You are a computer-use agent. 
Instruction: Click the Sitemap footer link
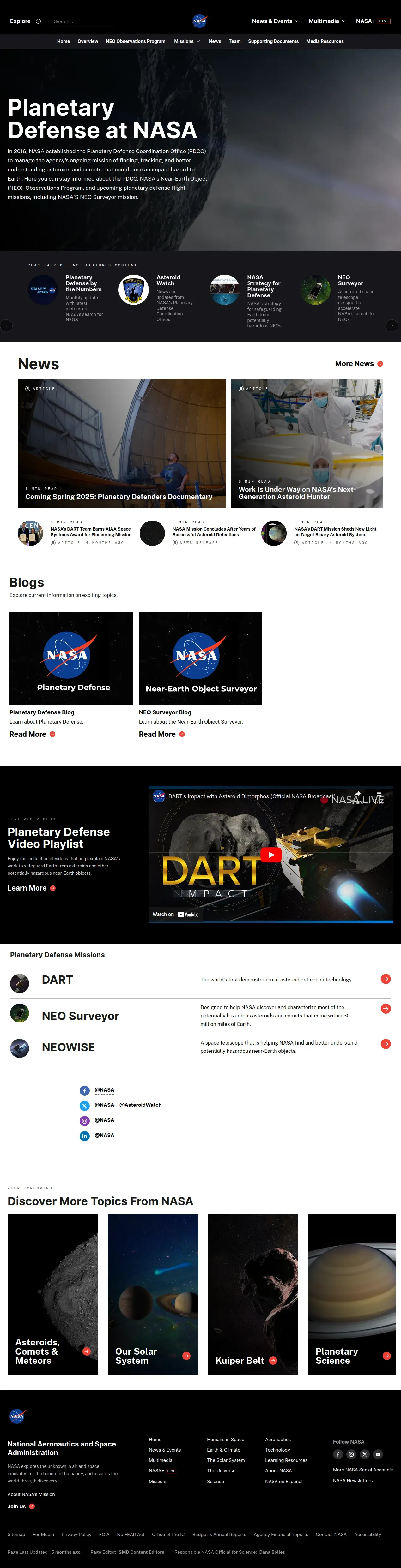[x=16, y=1535]
